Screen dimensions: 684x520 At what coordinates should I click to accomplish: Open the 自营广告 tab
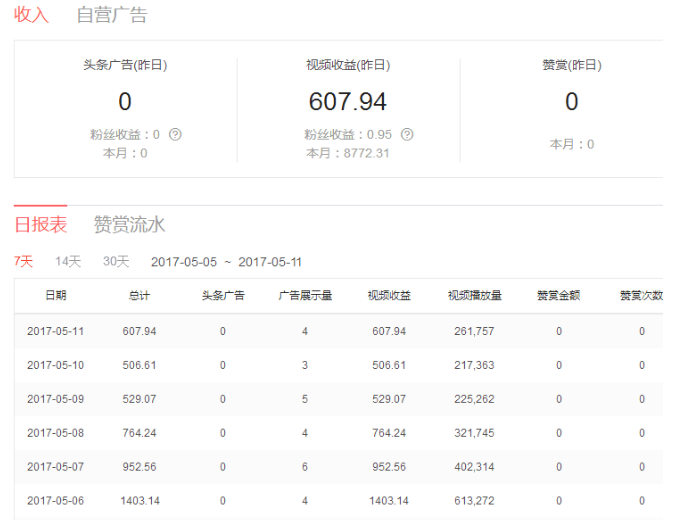111,15
